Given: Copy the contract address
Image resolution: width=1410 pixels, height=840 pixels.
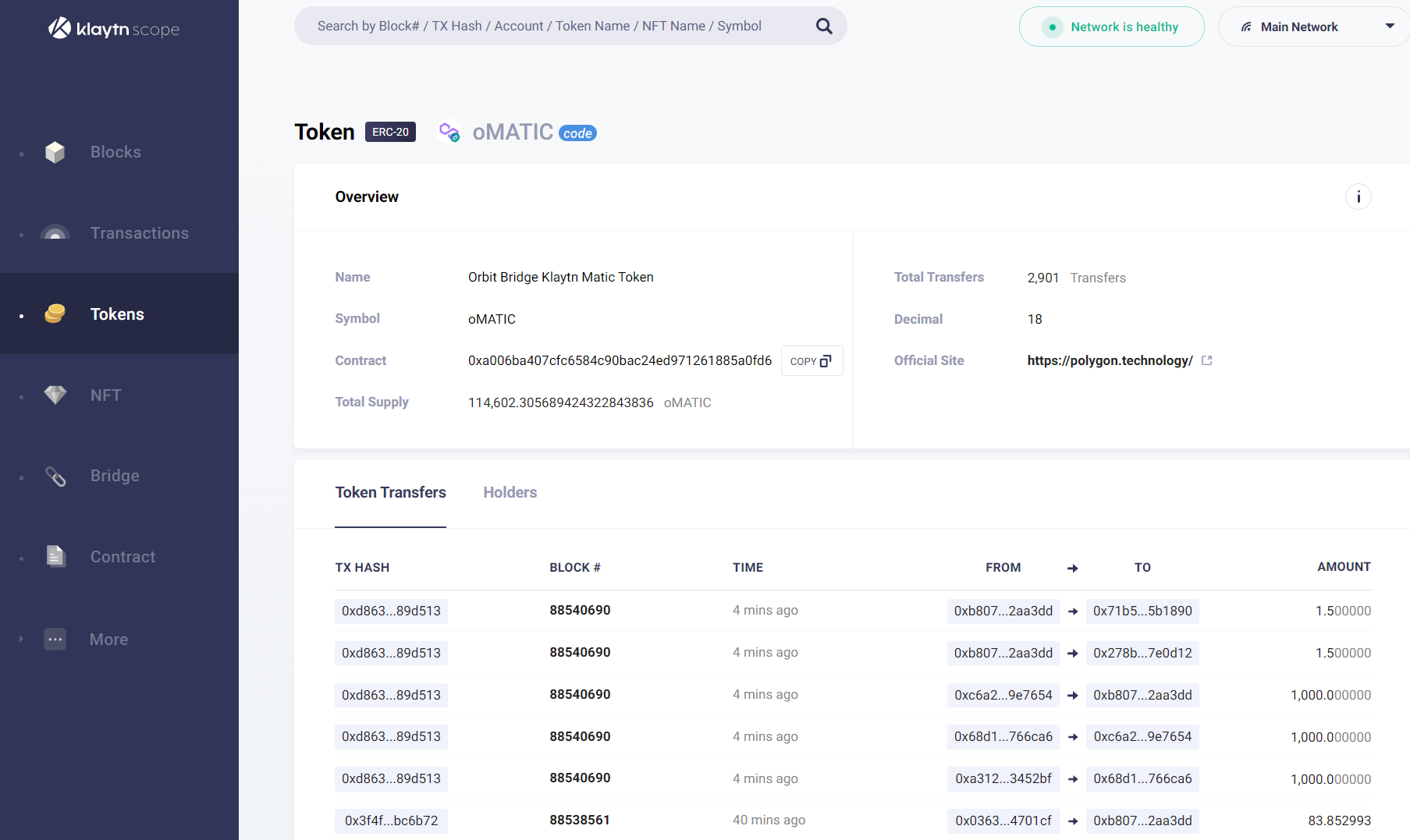Looking at the screenshot, I should 812,361.
